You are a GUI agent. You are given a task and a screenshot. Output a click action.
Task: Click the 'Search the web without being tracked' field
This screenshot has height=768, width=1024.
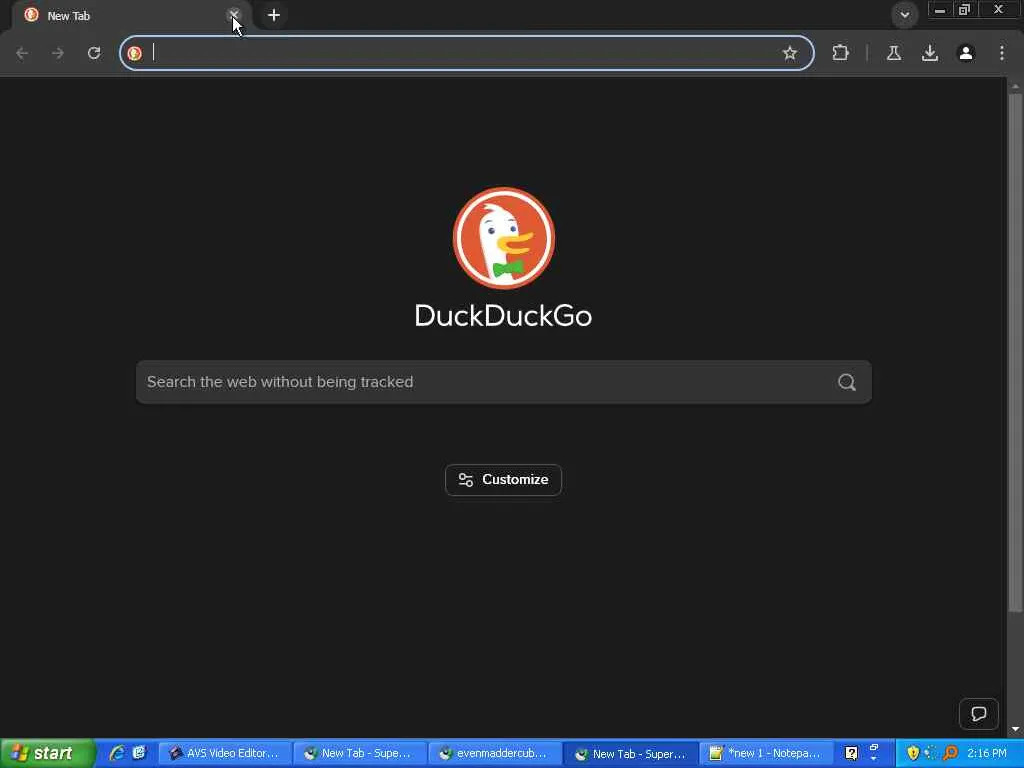(504, 382)
